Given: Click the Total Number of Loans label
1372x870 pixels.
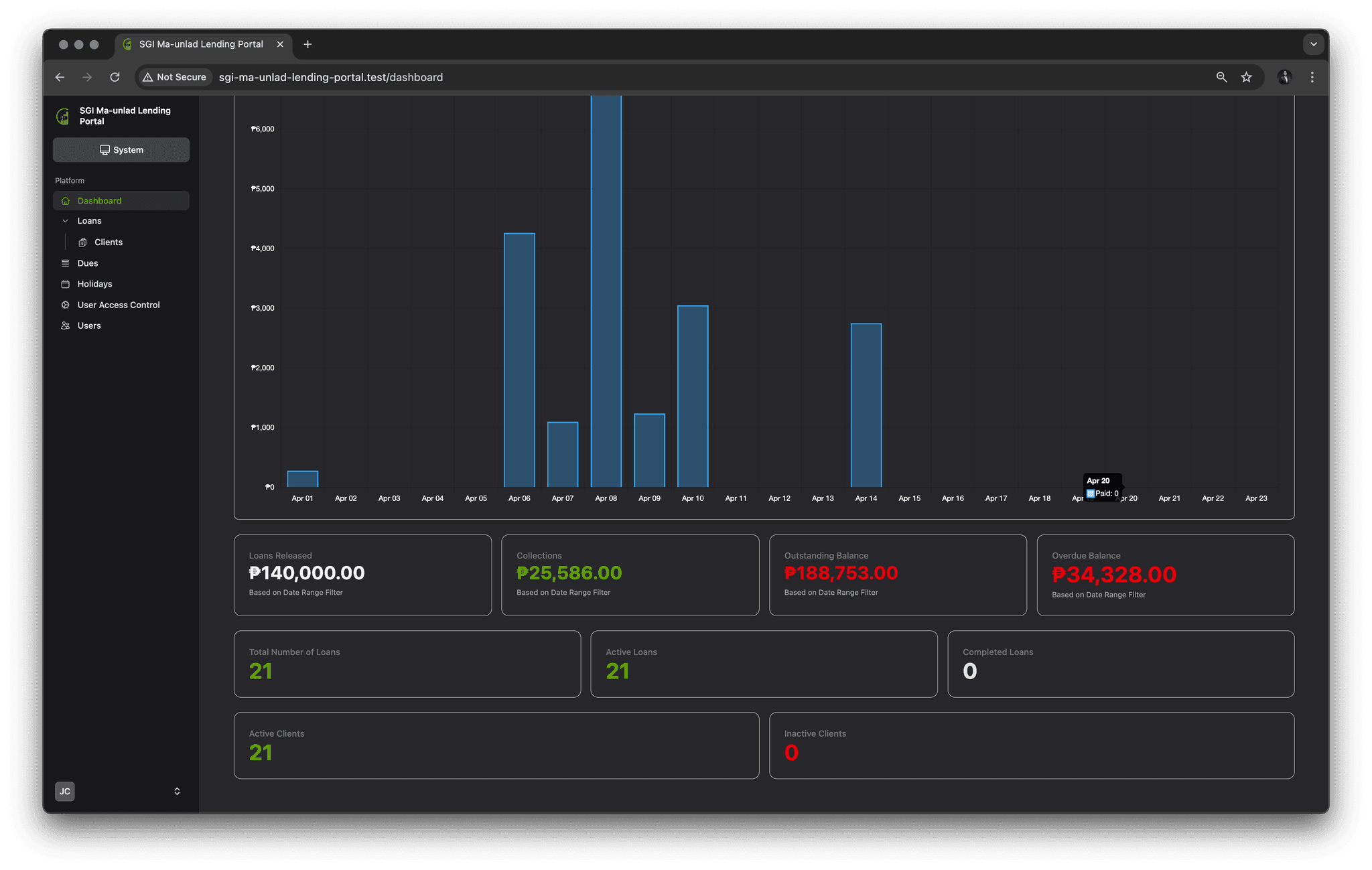Looking at the screenshot, I should tap(294, 652).
